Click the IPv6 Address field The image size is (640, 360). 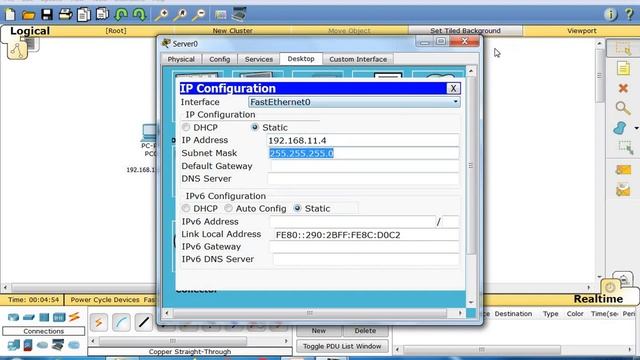tap(352, 222)
